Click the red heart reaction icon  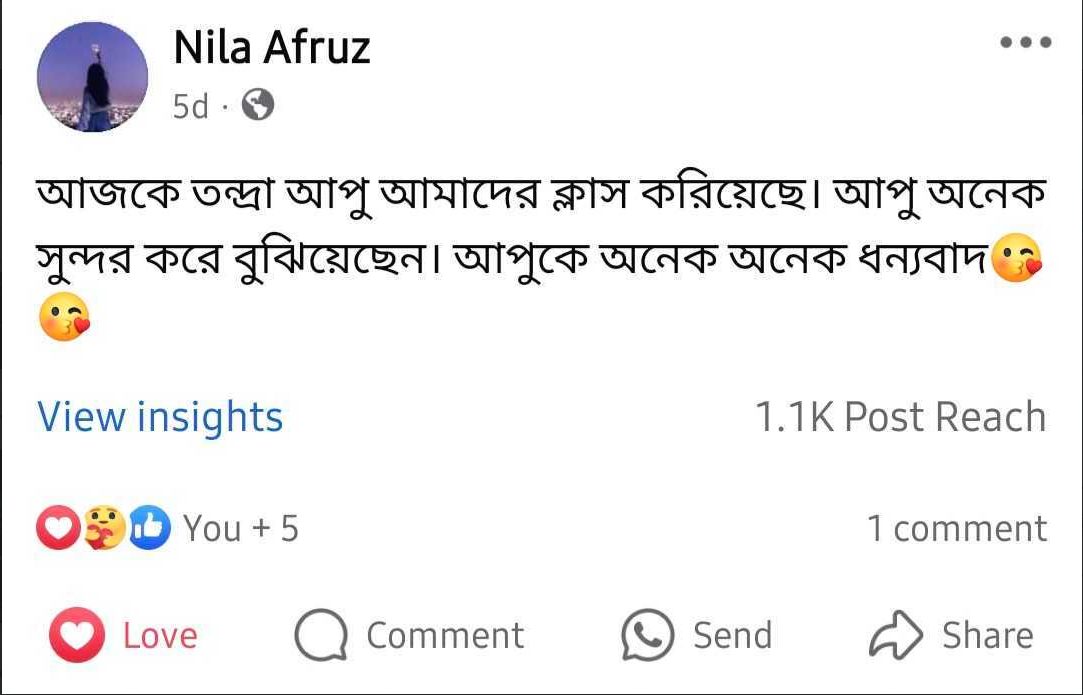click(58, 529)
